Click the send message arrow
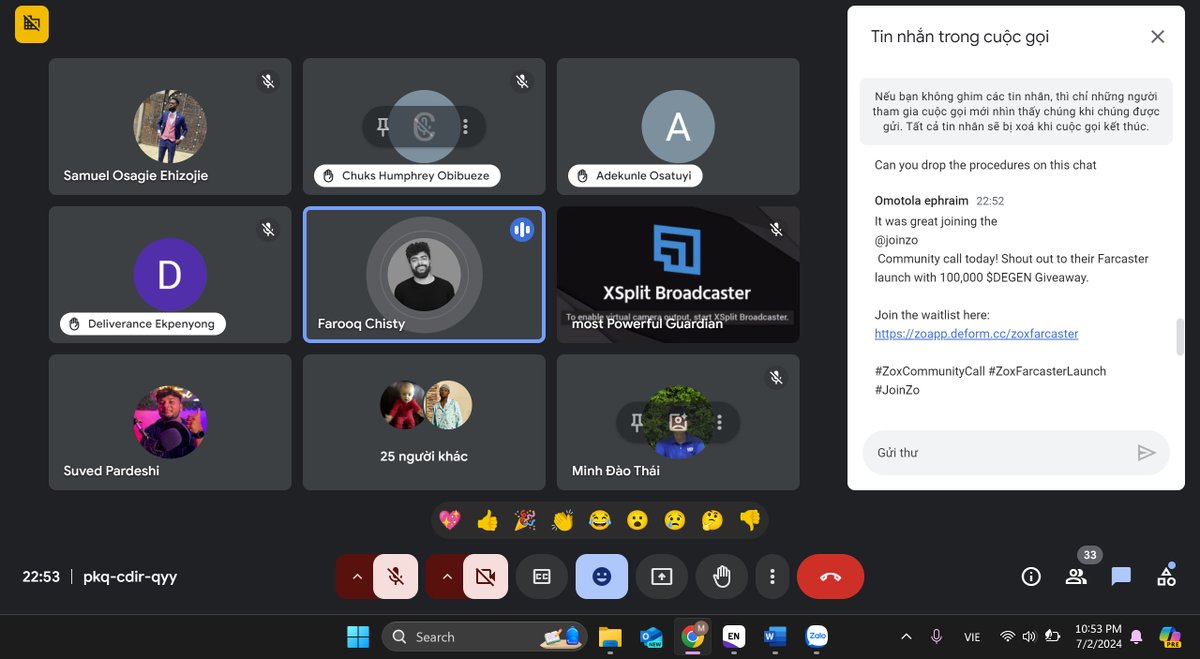Viewport: 1200px width, 659px height. pos(1147,453)
